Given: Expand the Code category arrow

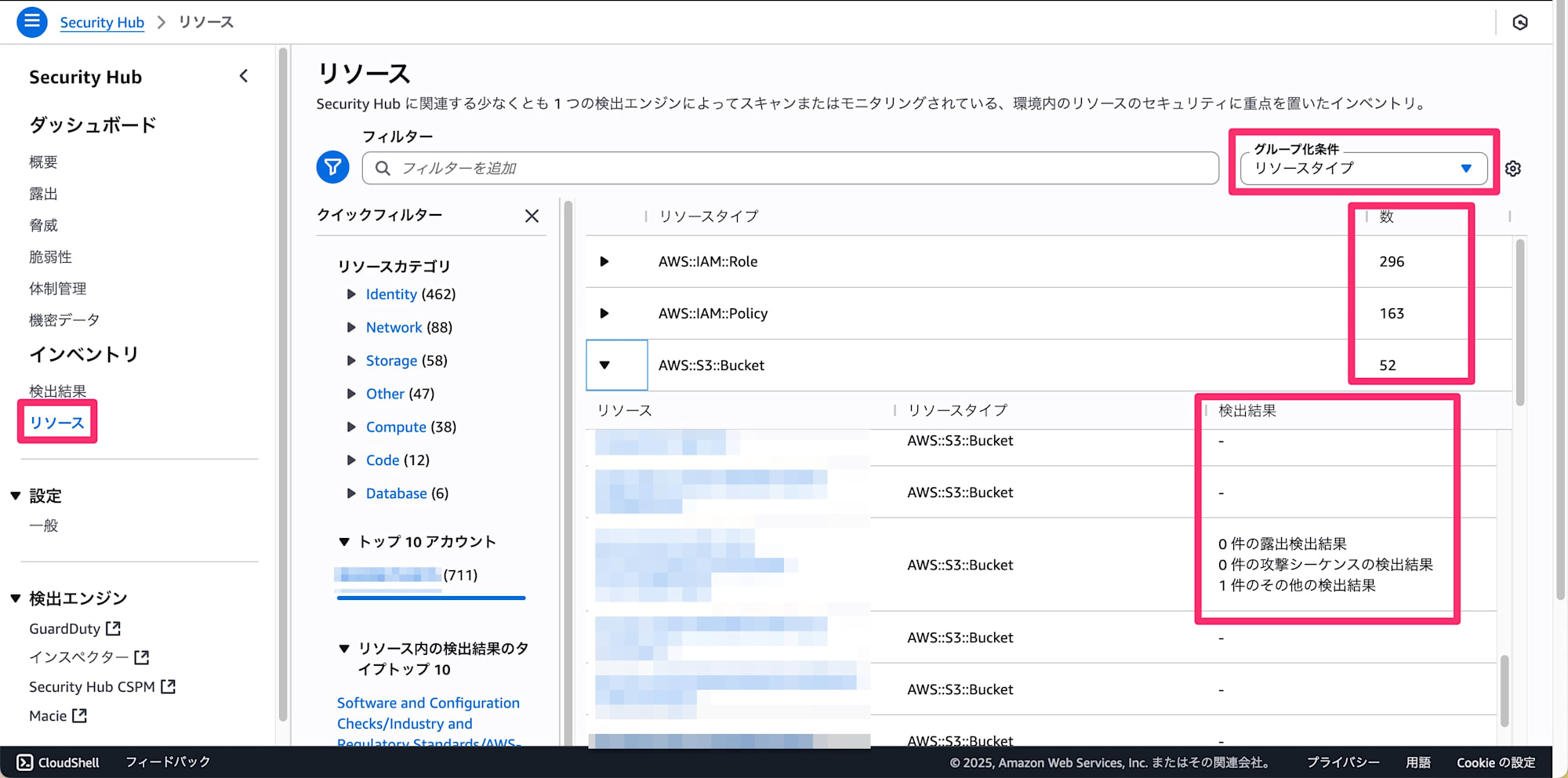Looking at the screenshot, I should (x=351, y=460).
